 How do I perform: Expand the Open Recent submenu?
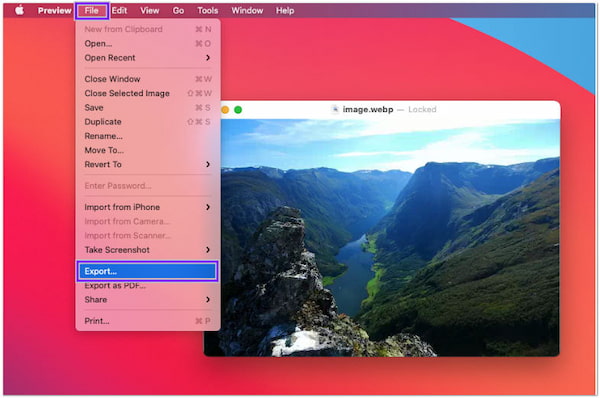148,58
